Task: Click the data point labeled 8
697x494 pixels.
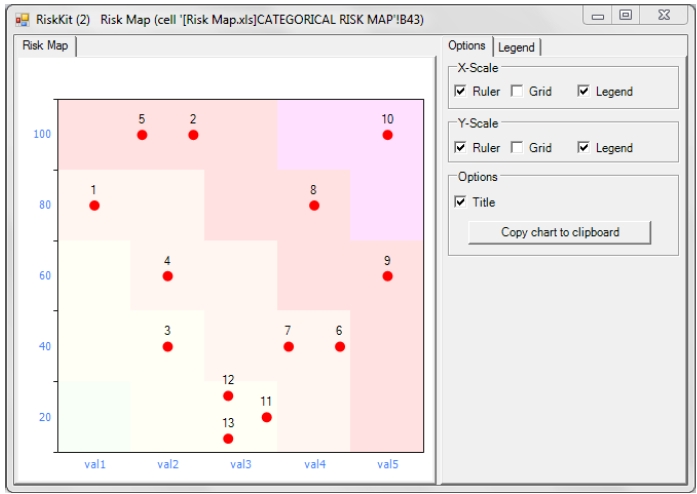Action: (314, 205)
